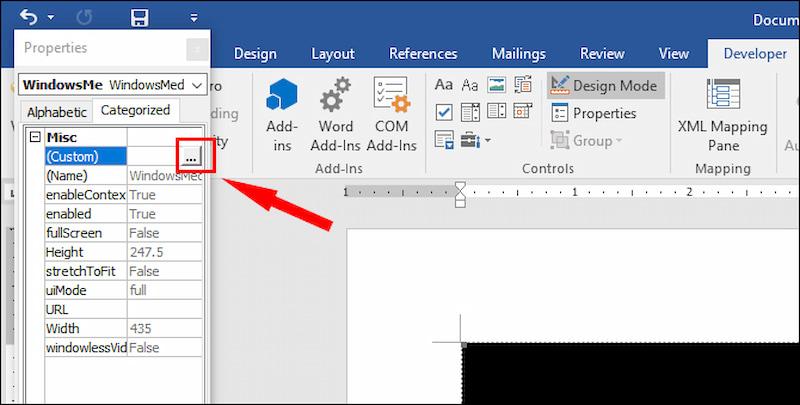The height and width of the screenshot is (405, 800).
Task: Insert a Building Block Gallery control
Action: [523, 85]
